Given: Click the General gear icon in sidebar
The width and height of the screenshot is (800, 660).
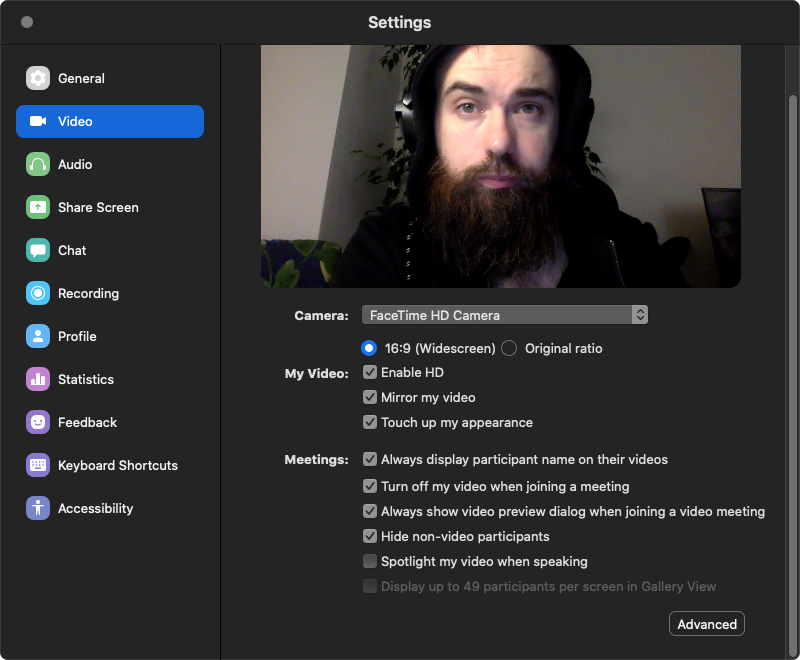Looking at the screenshot, I should [38, 78].
